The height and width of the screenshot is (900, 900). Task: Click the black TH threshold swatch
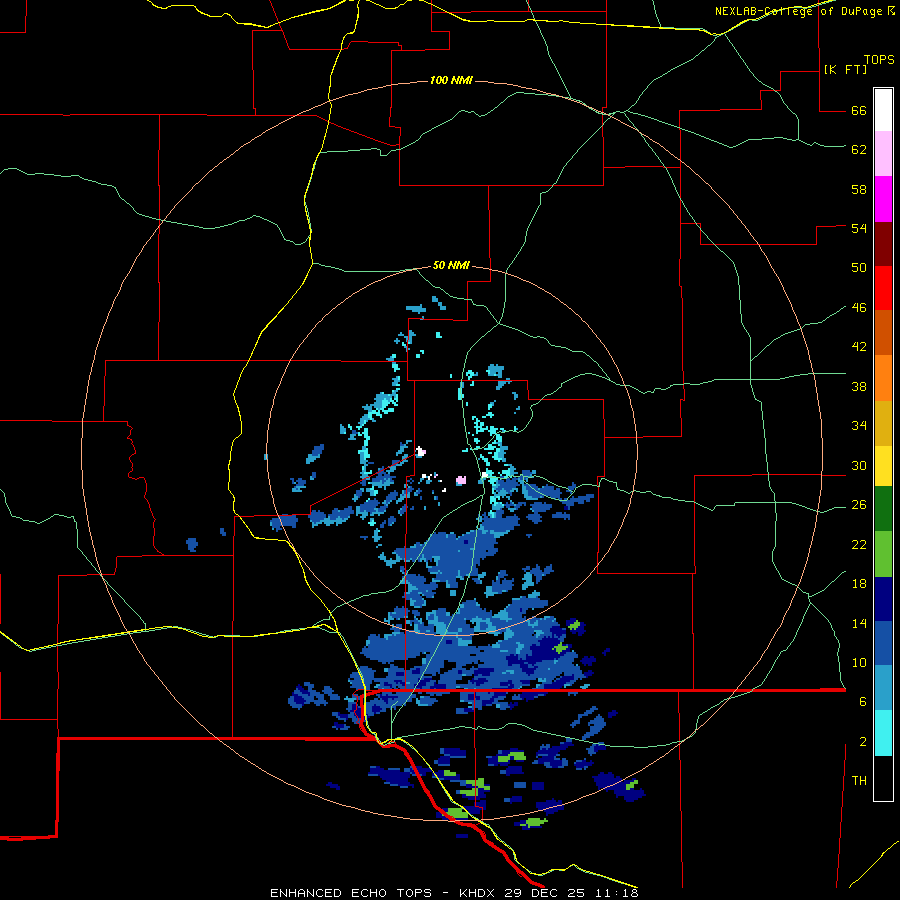coord(883,778)
